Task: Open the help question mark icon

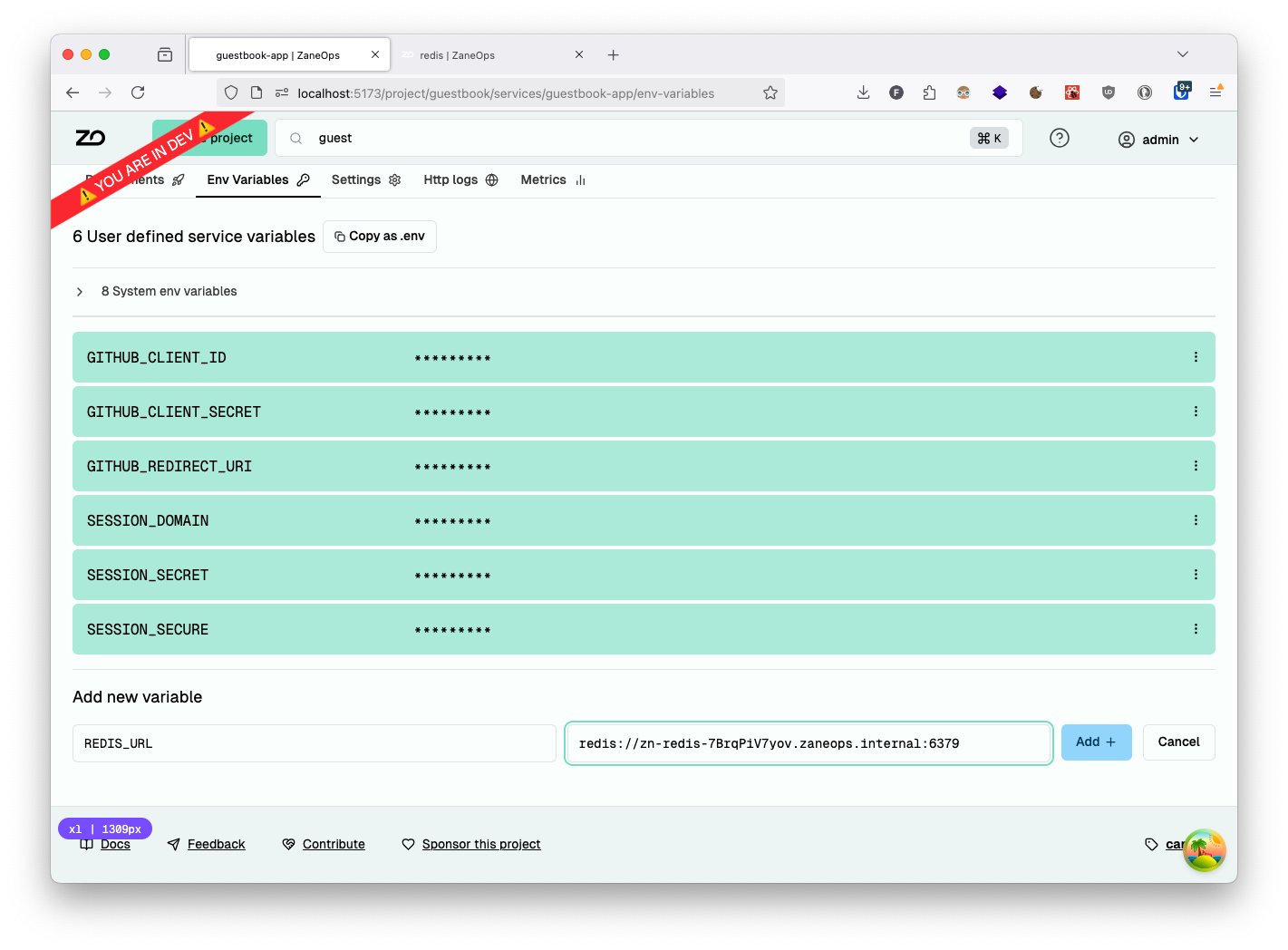Action: (x=1060, y=138)
